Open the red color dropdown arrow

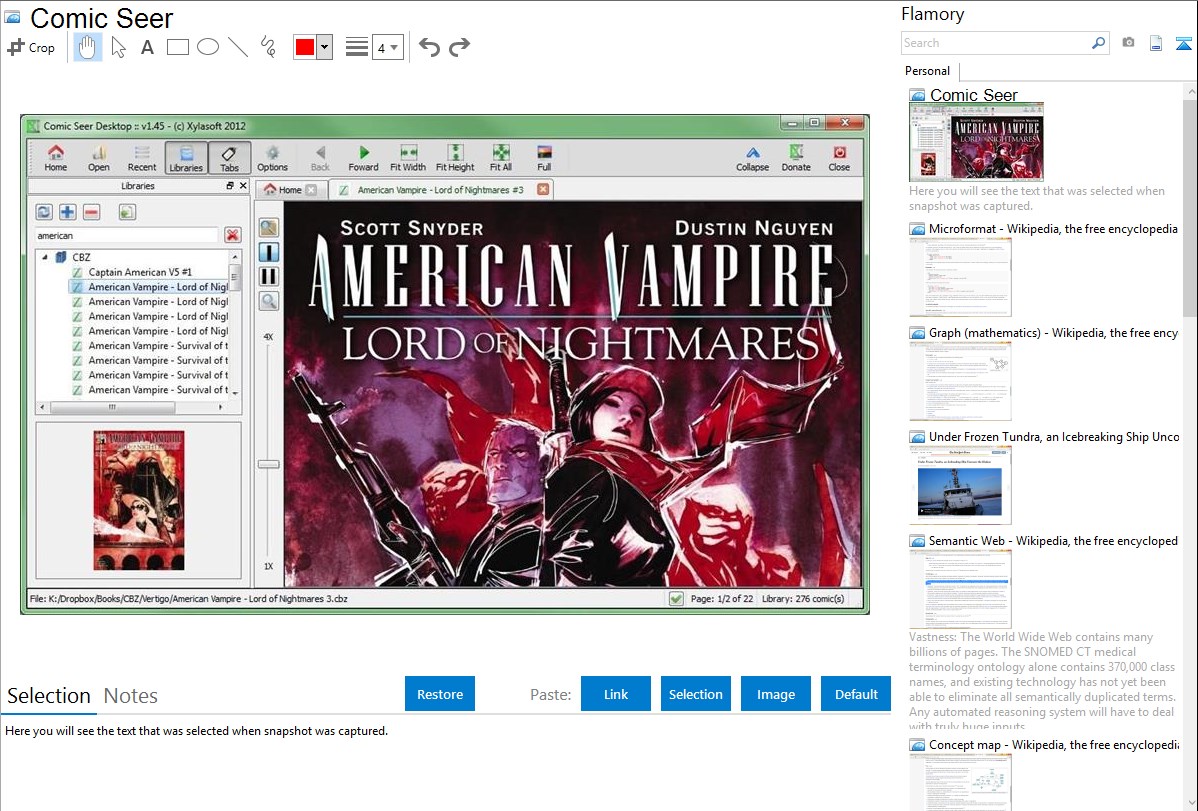(324, 47)
